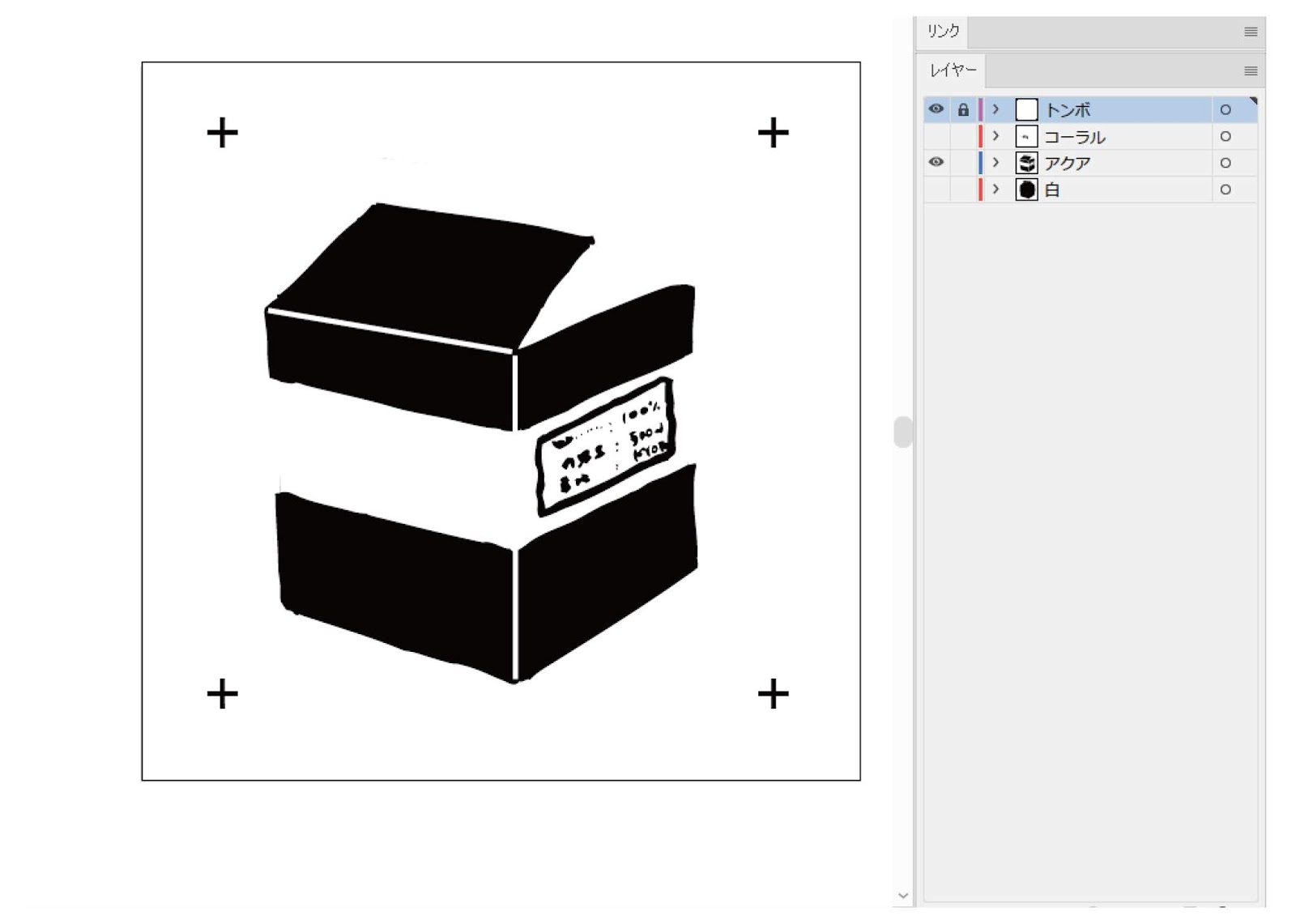Viewport: 1296px width, 924px height.
Task: Select the コーラル layer name
Action: pos(1075,137)
